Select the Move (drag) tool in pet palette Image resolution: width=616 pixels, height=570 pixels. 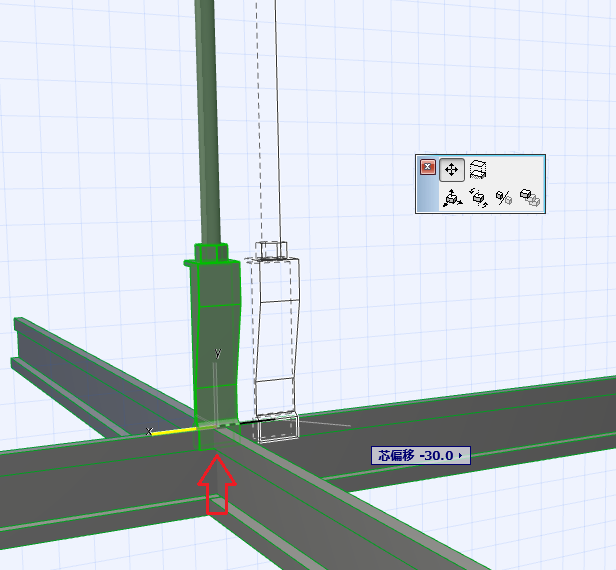452,170
